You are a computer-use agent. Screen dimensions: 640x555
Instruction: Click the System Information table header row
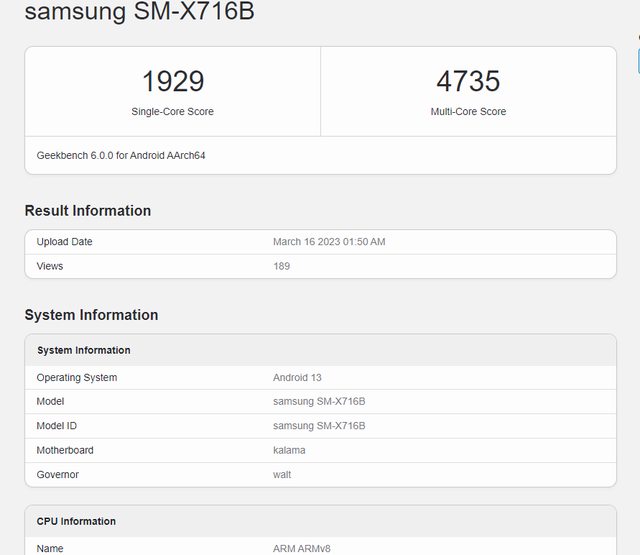click(x=84, y=351)
